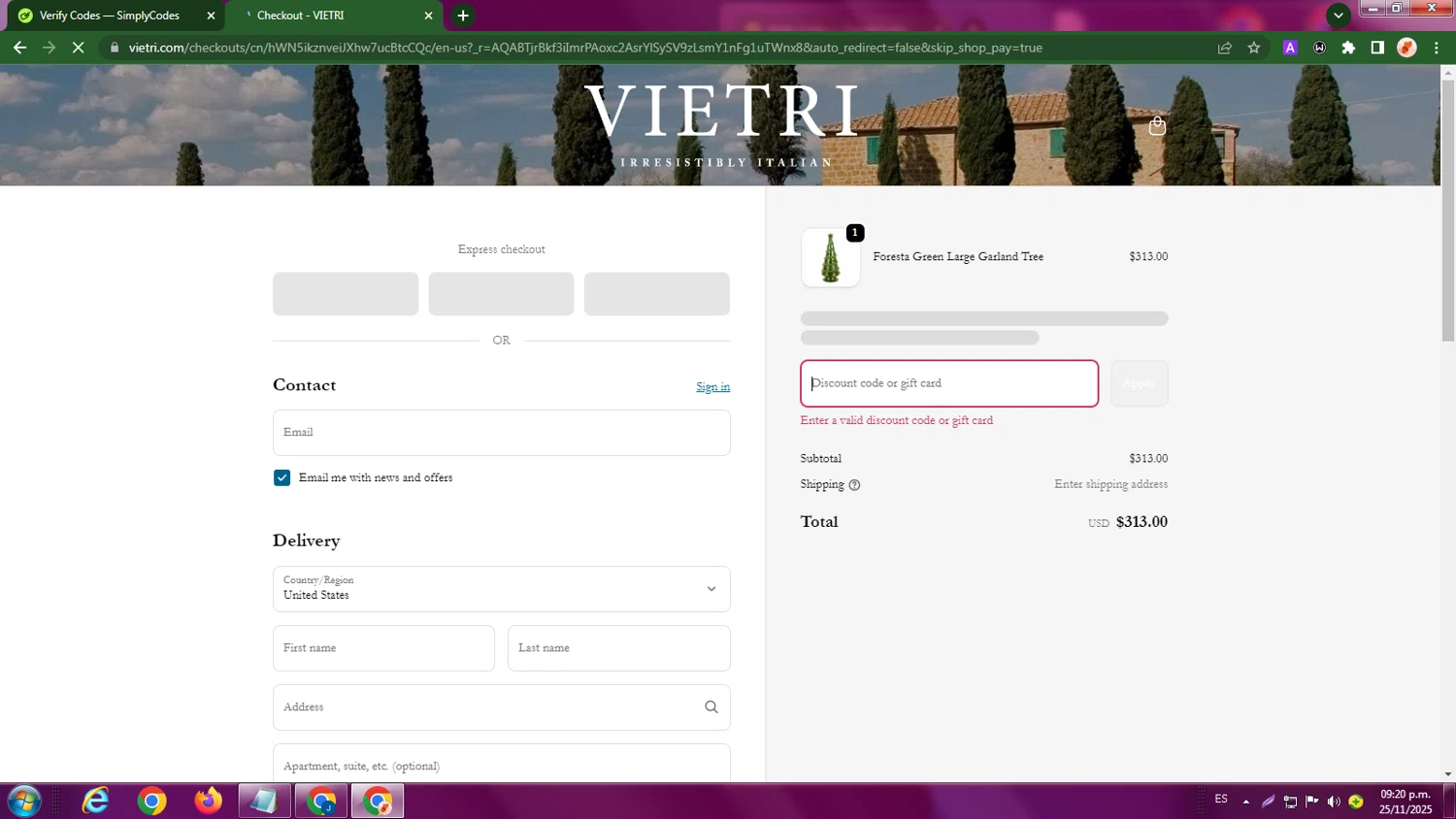This screenshot has width=1456, height=819.
Task: Click the First name field
Action: click(383, 648)
